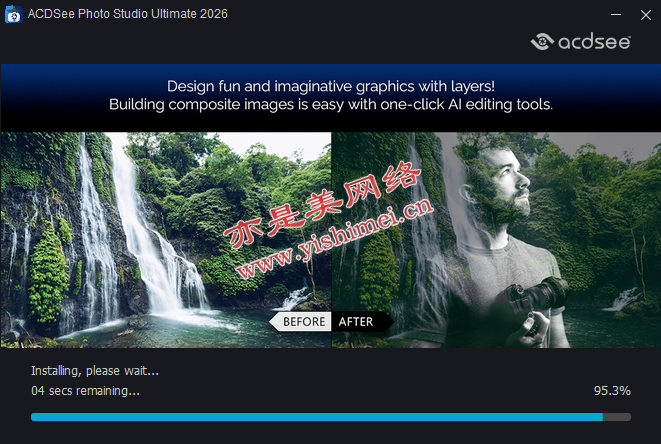The width and height of the screenshot is (661, 444).
Task: Close the ACDSee installer window
Action: click(645, 15)
